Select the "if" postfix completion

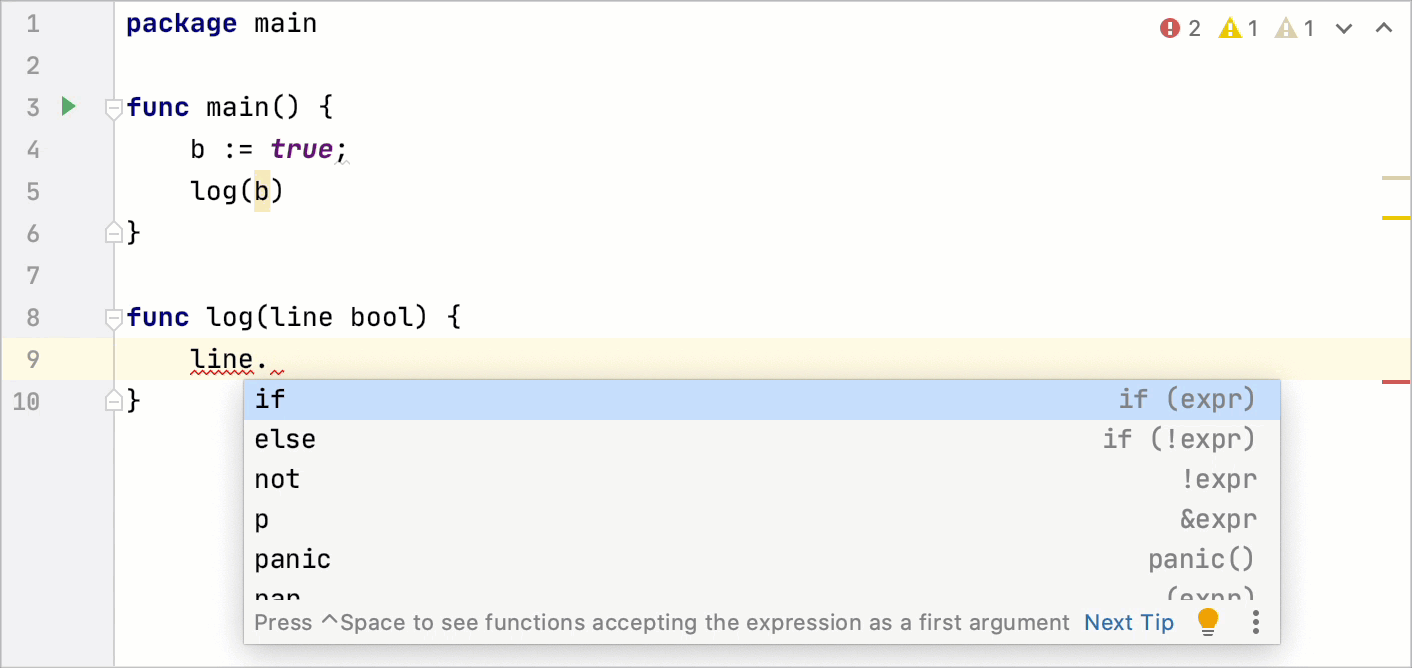(x=400, y=398)
